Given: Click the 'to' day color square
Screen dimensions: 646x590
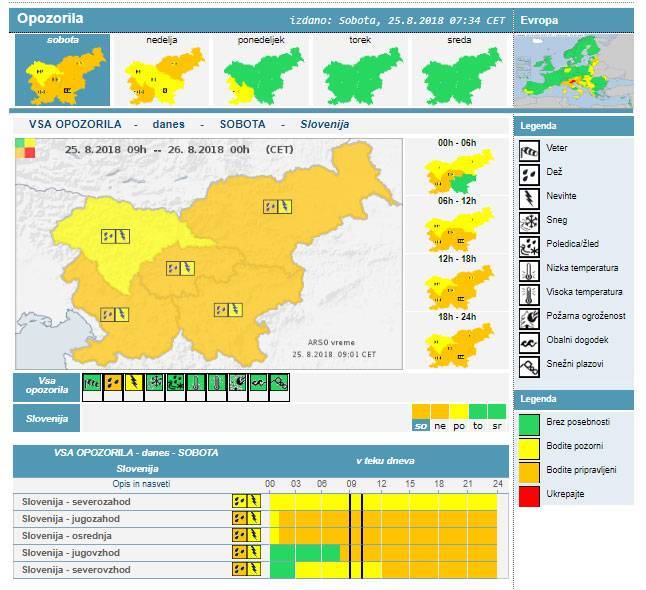Looking at the screenshot, I should pyautogui.click(x=478, y=412).
